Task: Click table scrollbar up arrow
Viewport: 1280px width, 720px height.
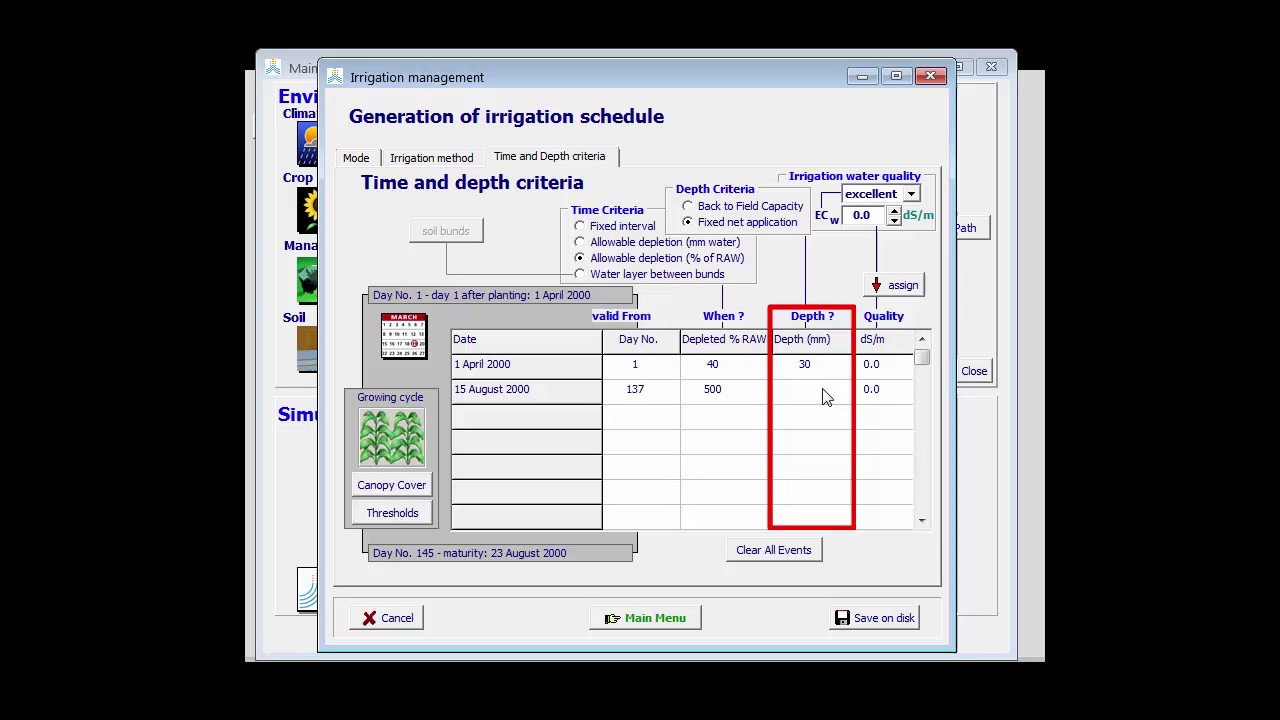Action: [x=922, y=340]
